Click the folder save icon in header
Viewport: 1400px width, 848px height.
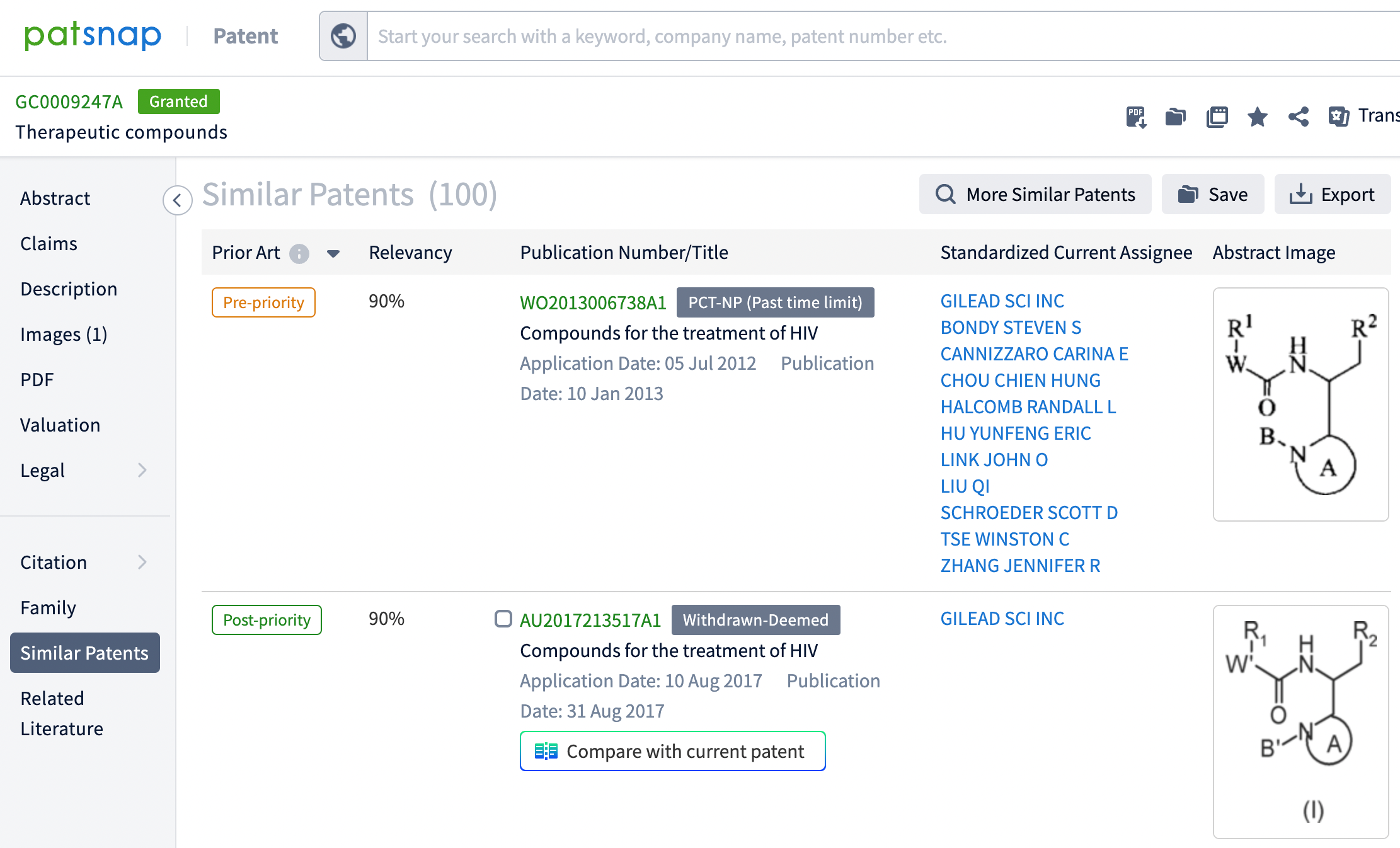[x=1175, y=117]
